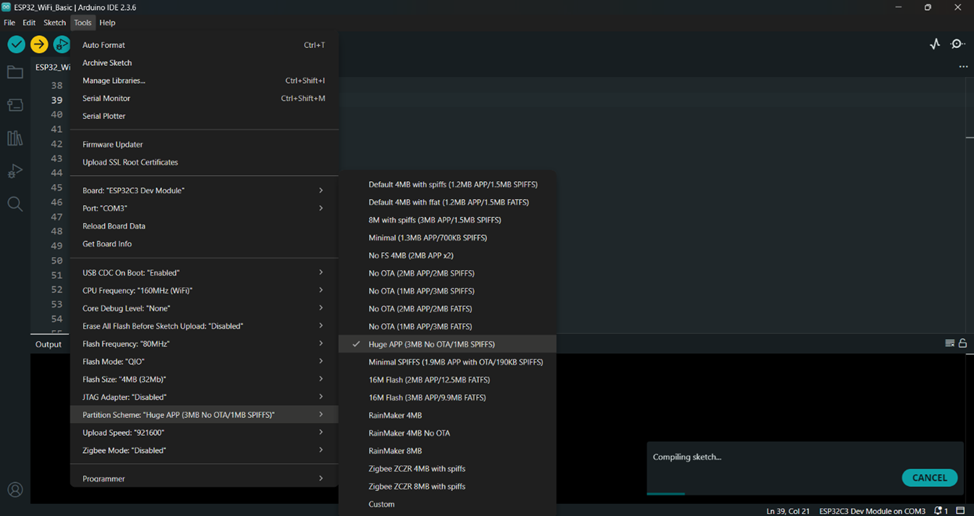974x516 pixels.
Task: Click the Upload arrow toolbar button
Action: [39, 44]
